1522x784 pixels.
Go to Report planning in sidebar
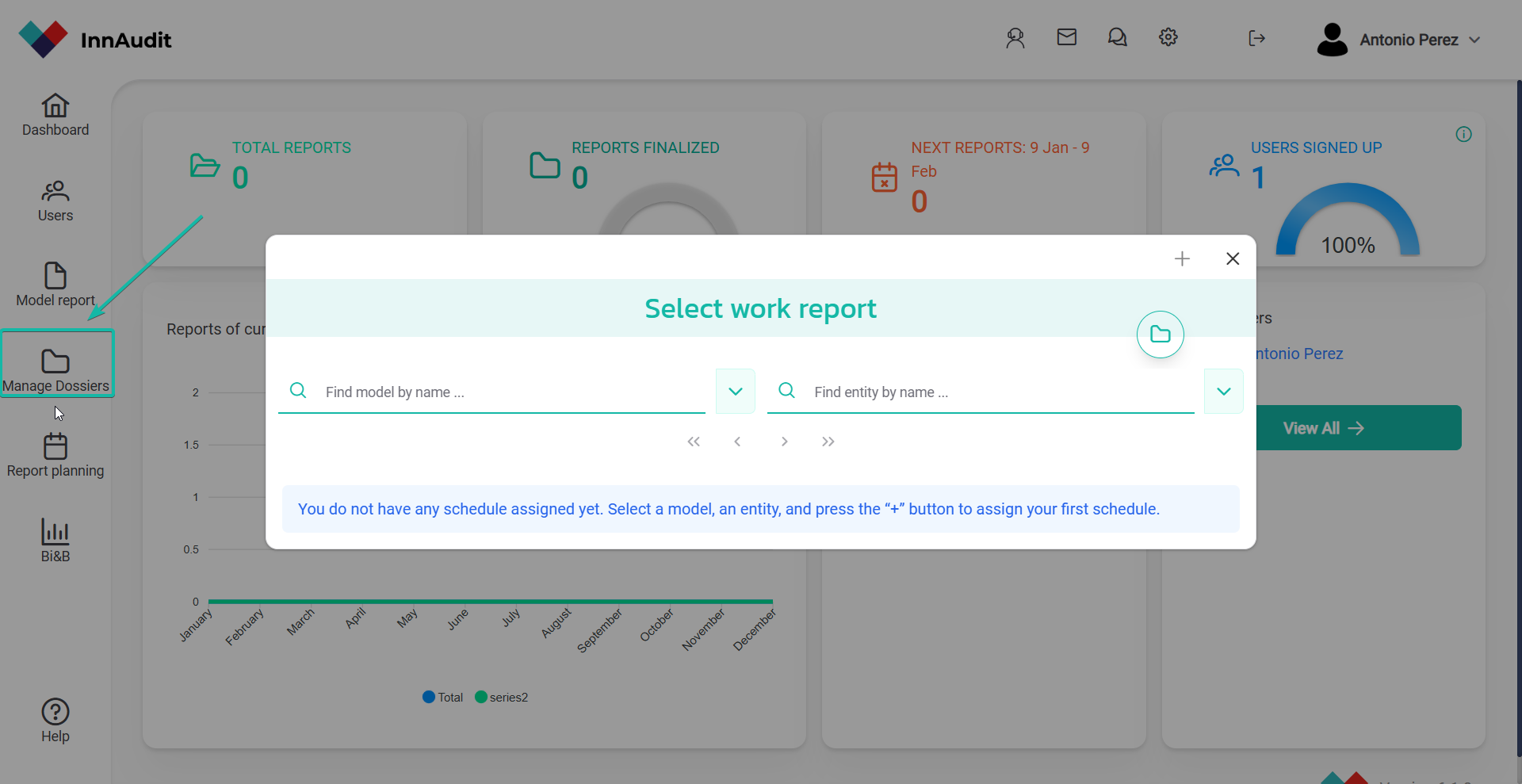[x=55, y=456]
